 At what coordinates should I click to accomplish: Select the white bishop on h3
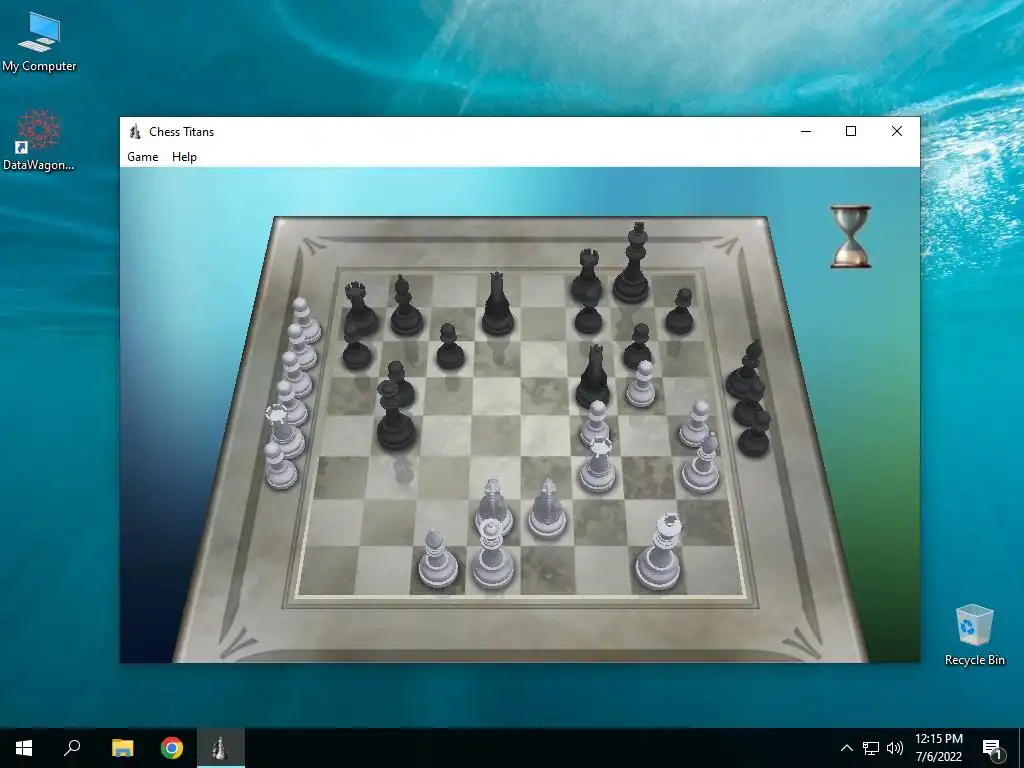coord(701,463)
